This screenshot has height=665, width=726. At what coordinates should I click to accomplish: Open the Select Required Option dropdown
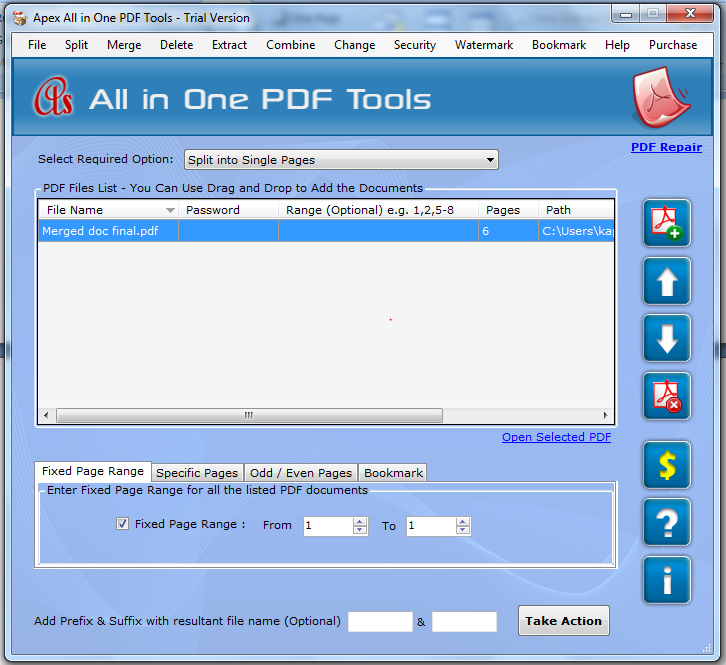[341, 160]
